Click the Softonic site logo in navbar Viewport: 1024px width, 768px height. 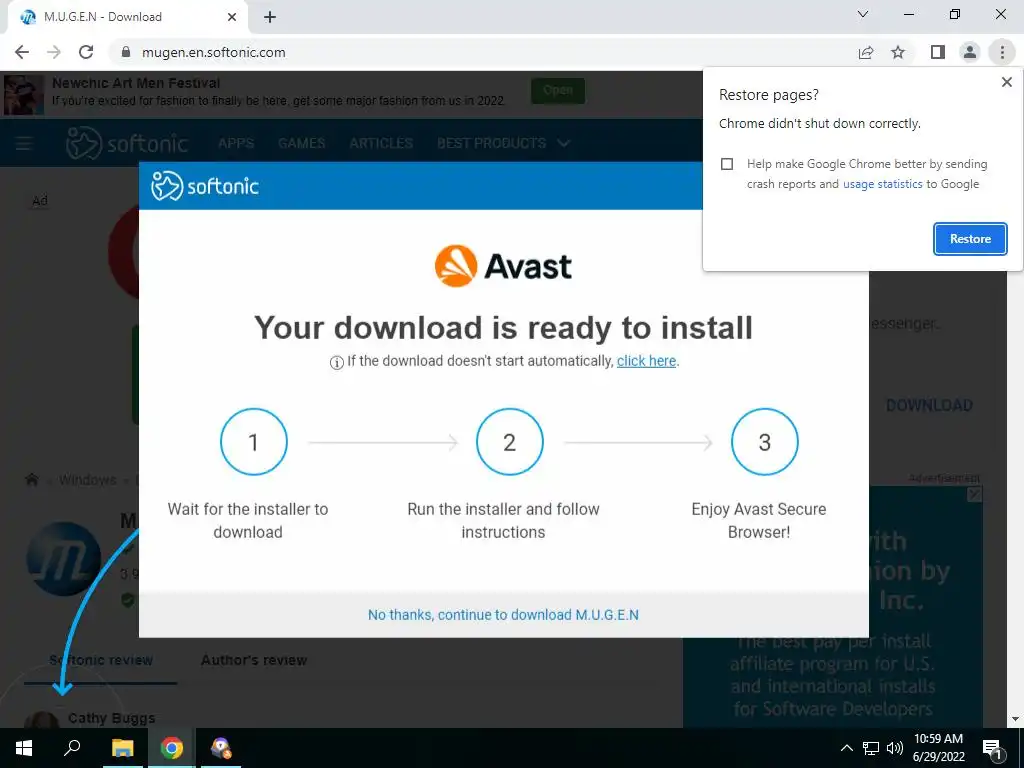pyautogui.click(x=127, y=143)
